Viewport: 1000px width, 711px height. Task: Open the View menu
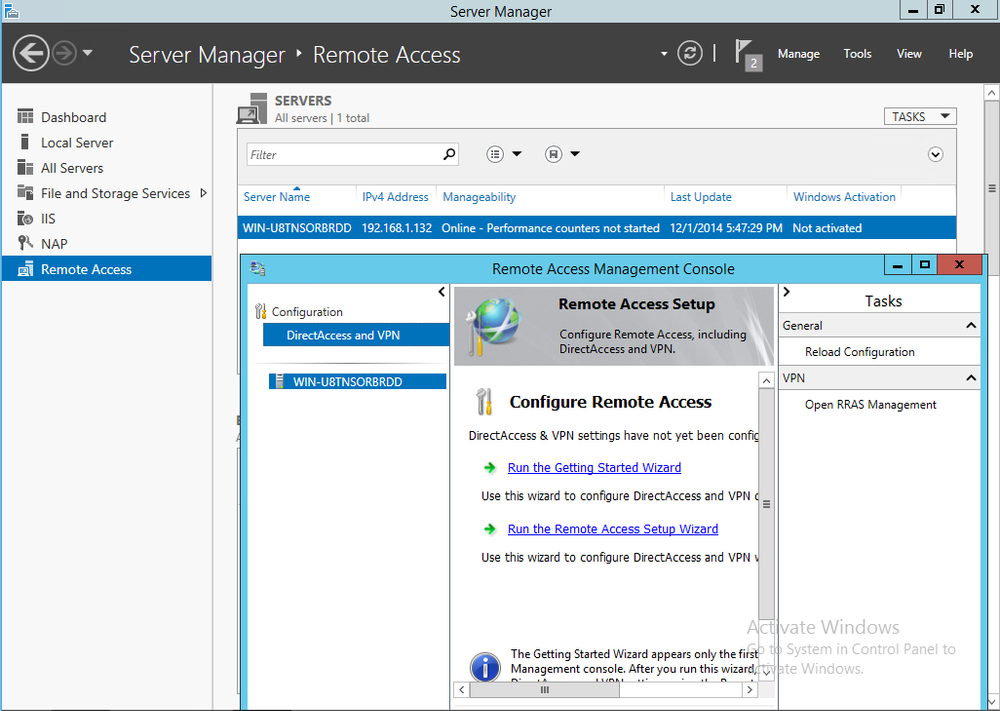tap(908, 53)
